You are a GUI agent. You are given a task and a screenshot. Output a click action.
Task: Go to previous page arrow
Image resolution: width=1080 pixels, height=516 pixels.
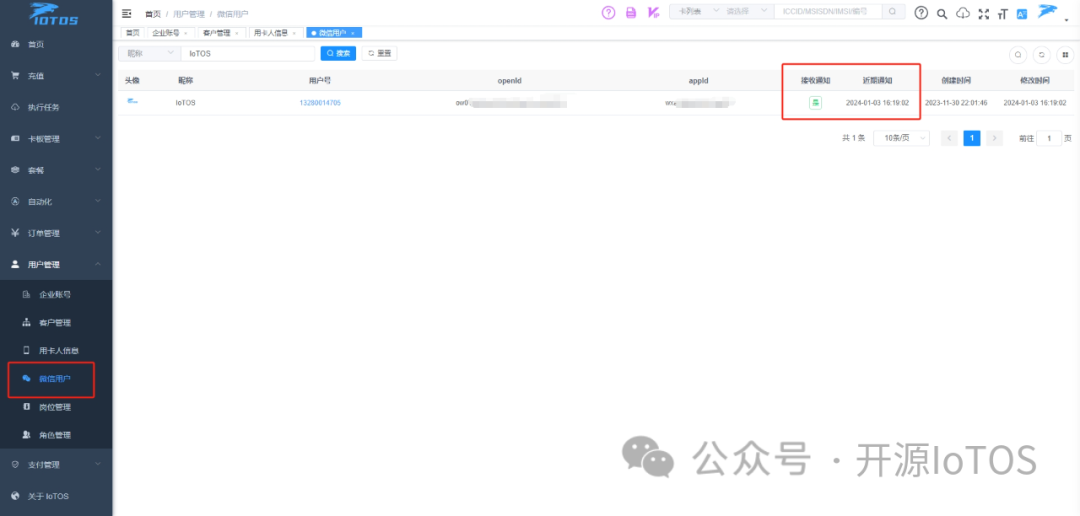(x=949, y=138)
